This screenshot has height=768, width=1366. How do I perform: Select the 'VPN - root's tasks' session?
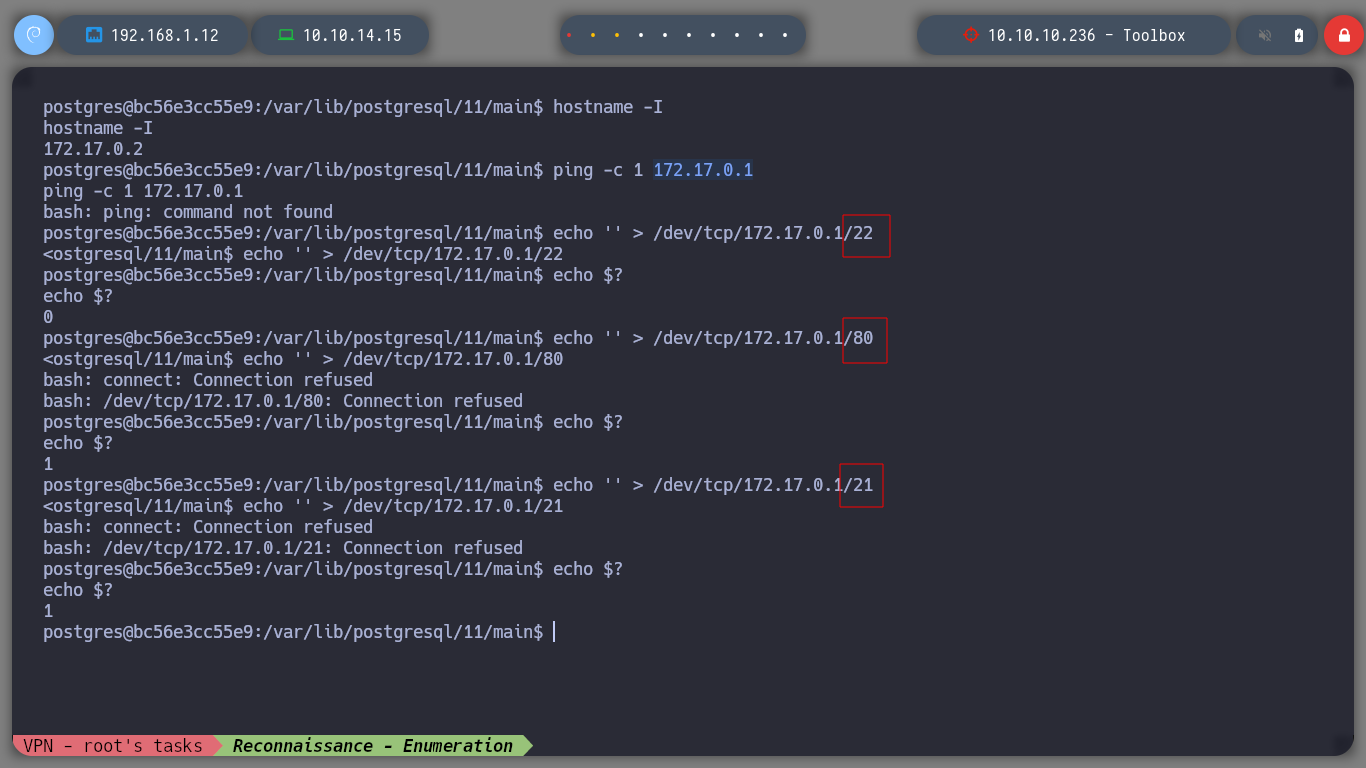pos(113,746)
